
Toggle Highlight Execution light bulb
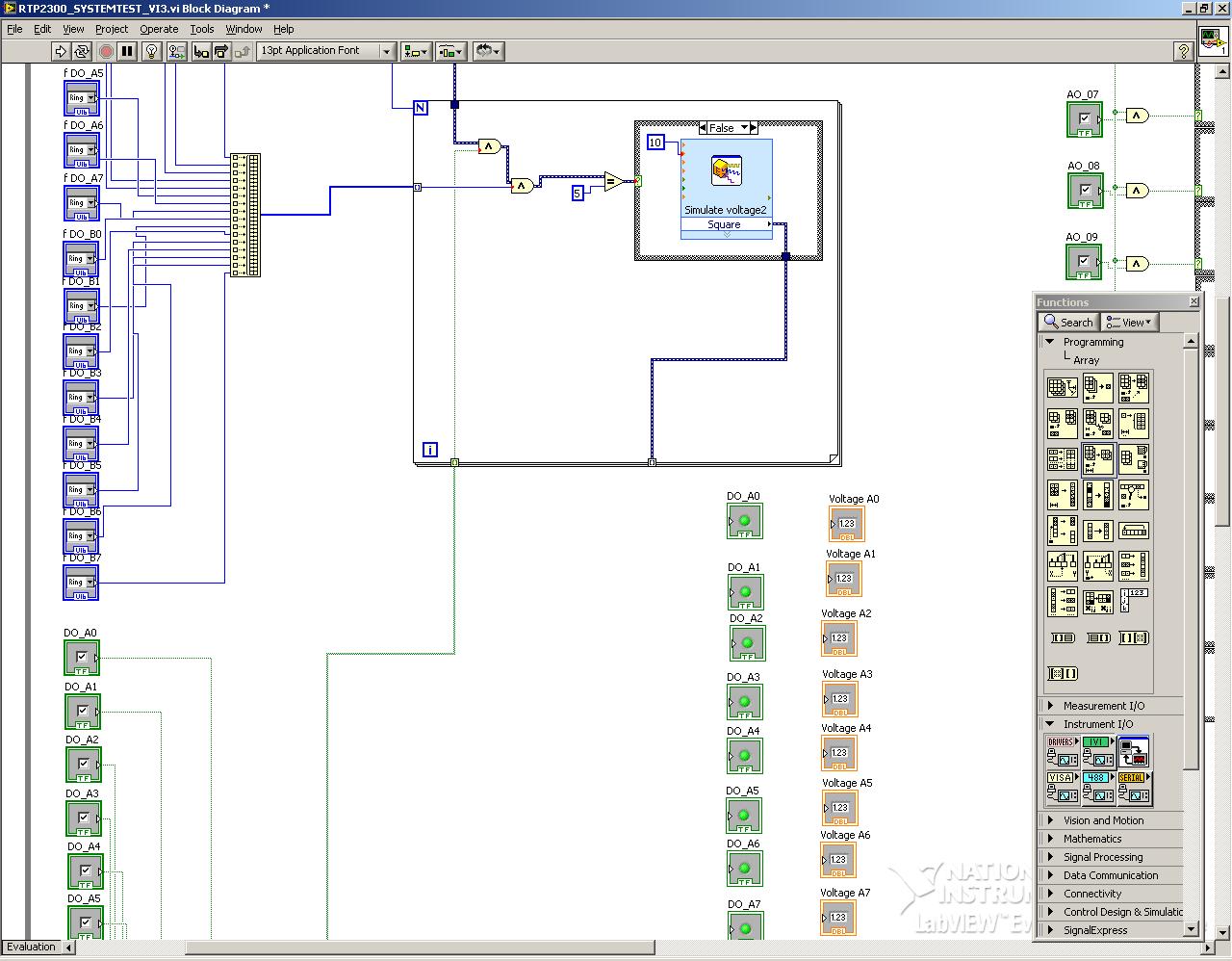[x=151, y=51]
